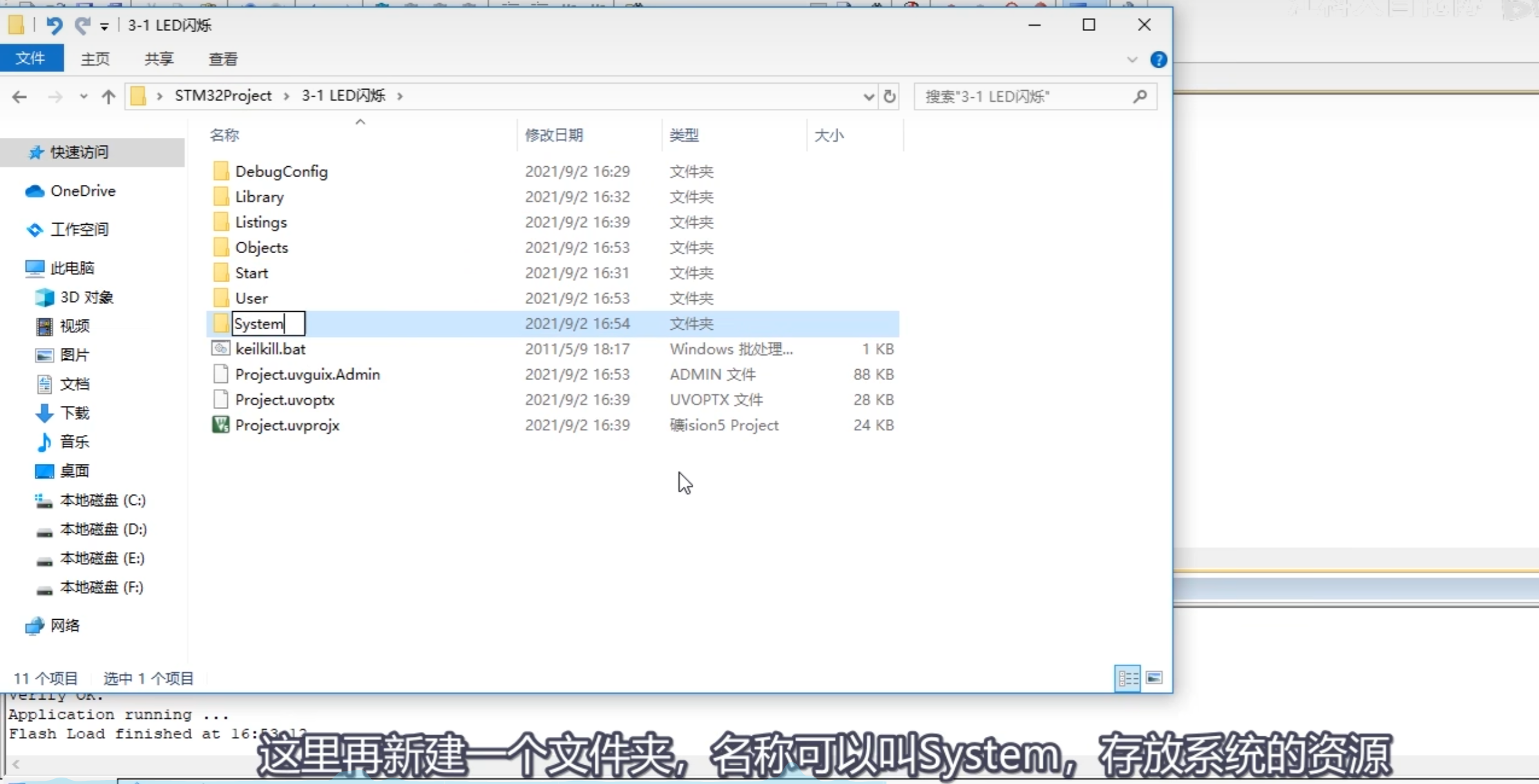Click STM32Project in breadcrumb path
Viewport: 1539px width, 784px height.
click(223, 96)
